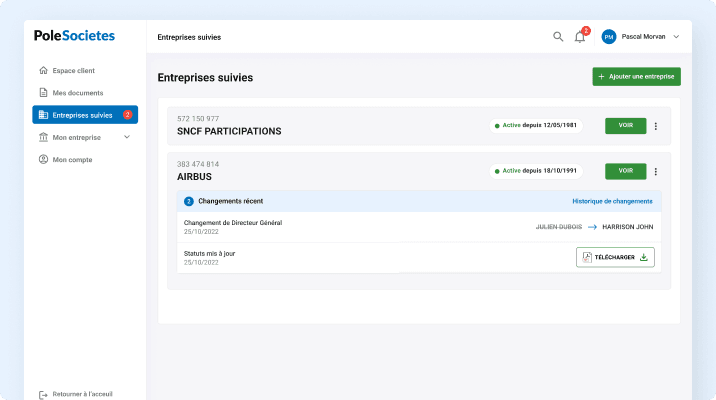
Task: Click the Retourner à l'accueil exit icon
Action: (43, 394)
